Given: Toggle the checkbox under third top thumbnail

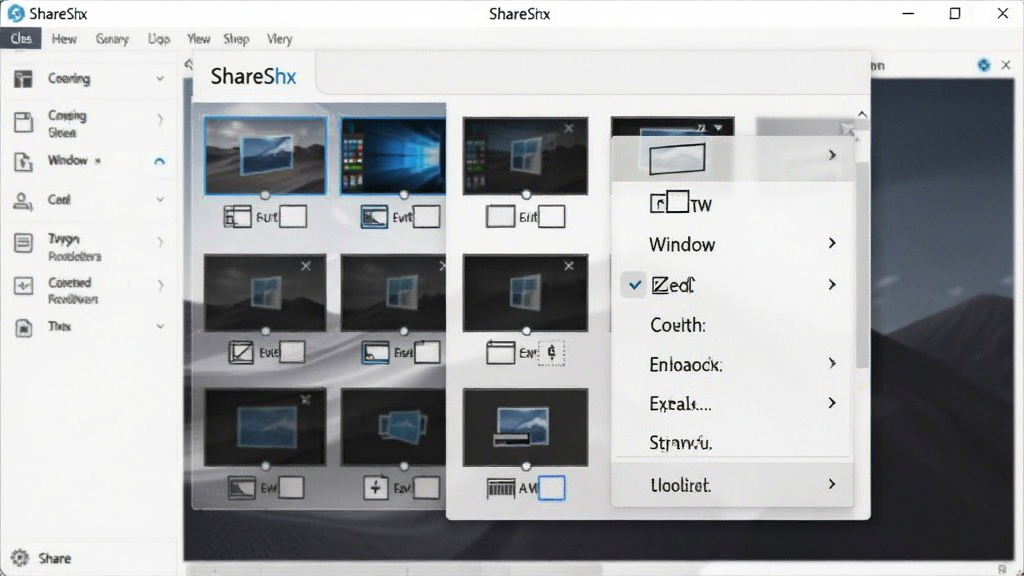Looking at the screenshot, I should [552, 217].
